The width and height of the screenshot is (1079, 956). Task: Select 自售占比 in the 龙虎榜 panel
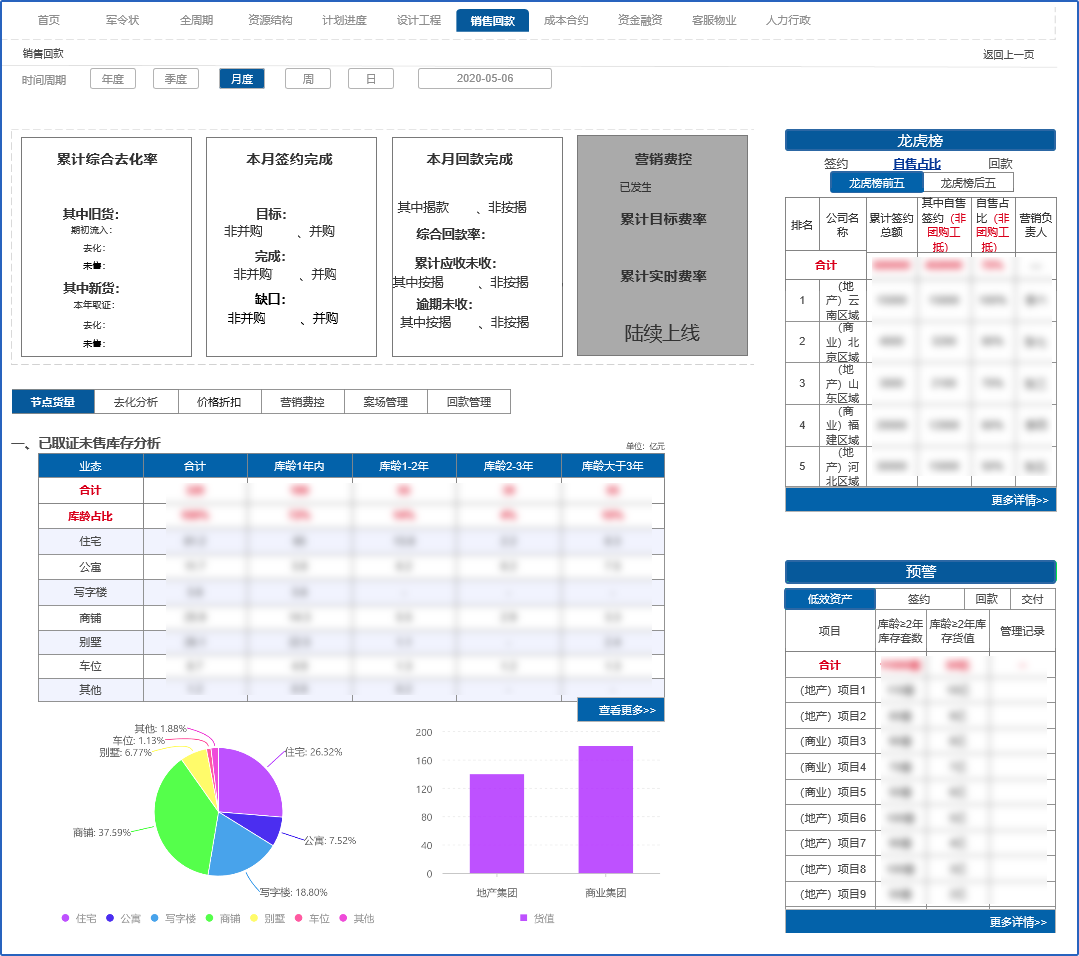tap(917, 164)
